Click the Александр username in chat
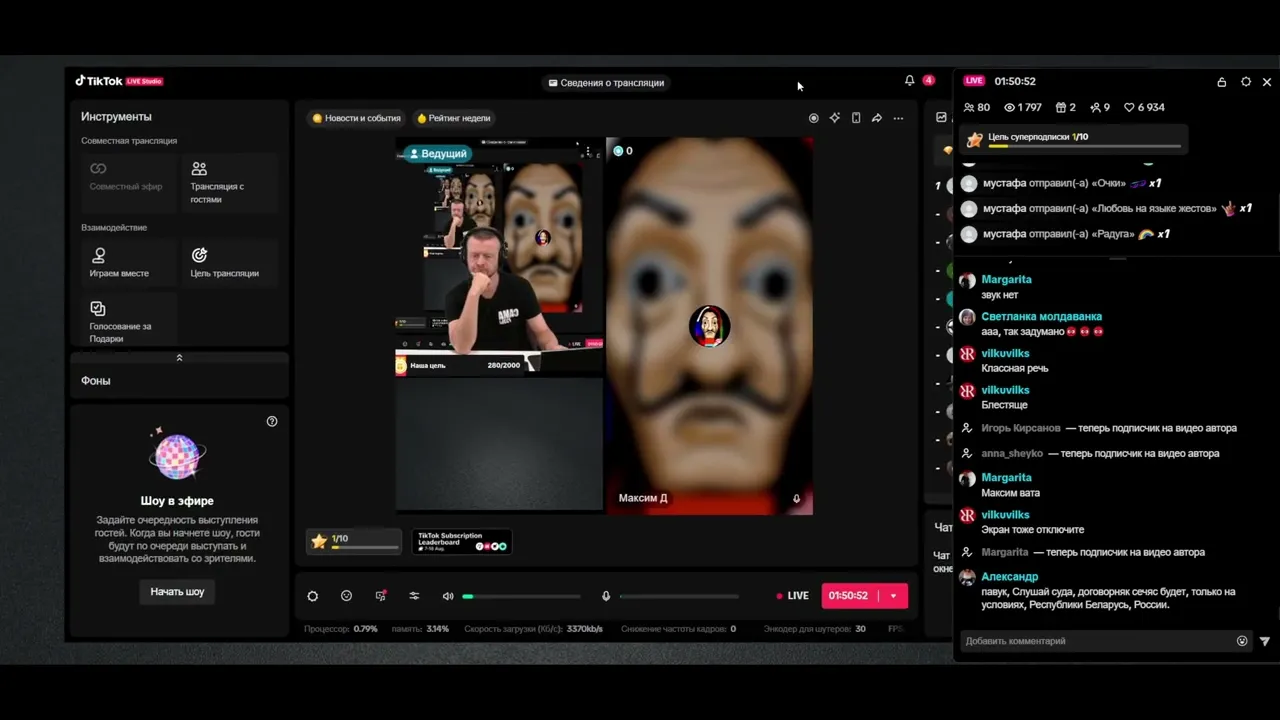This screenshot has height=720, width=1280. pyautogui.click(x=1009, y=577)
